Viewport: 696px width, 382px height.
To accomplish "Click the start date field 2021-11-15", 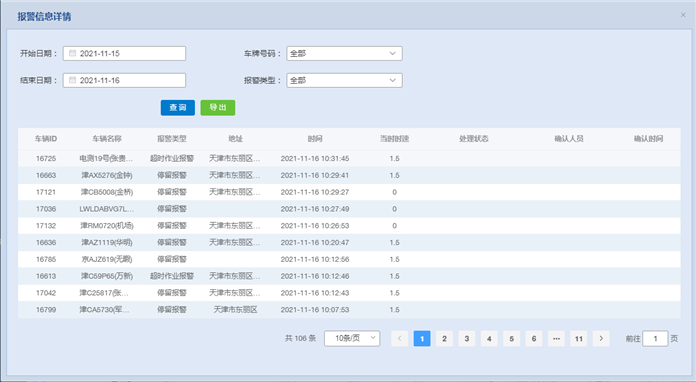I will point(124,53).
